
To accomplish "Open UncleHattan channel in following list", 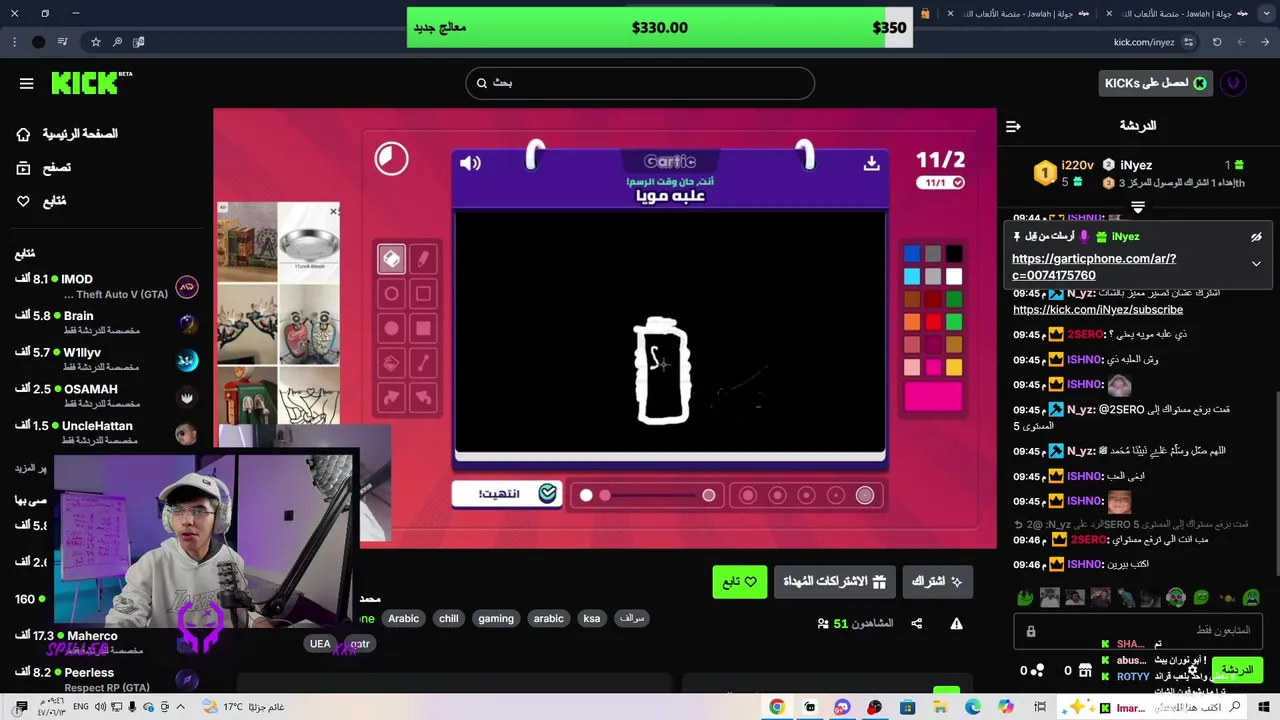I will click(106, 433).
